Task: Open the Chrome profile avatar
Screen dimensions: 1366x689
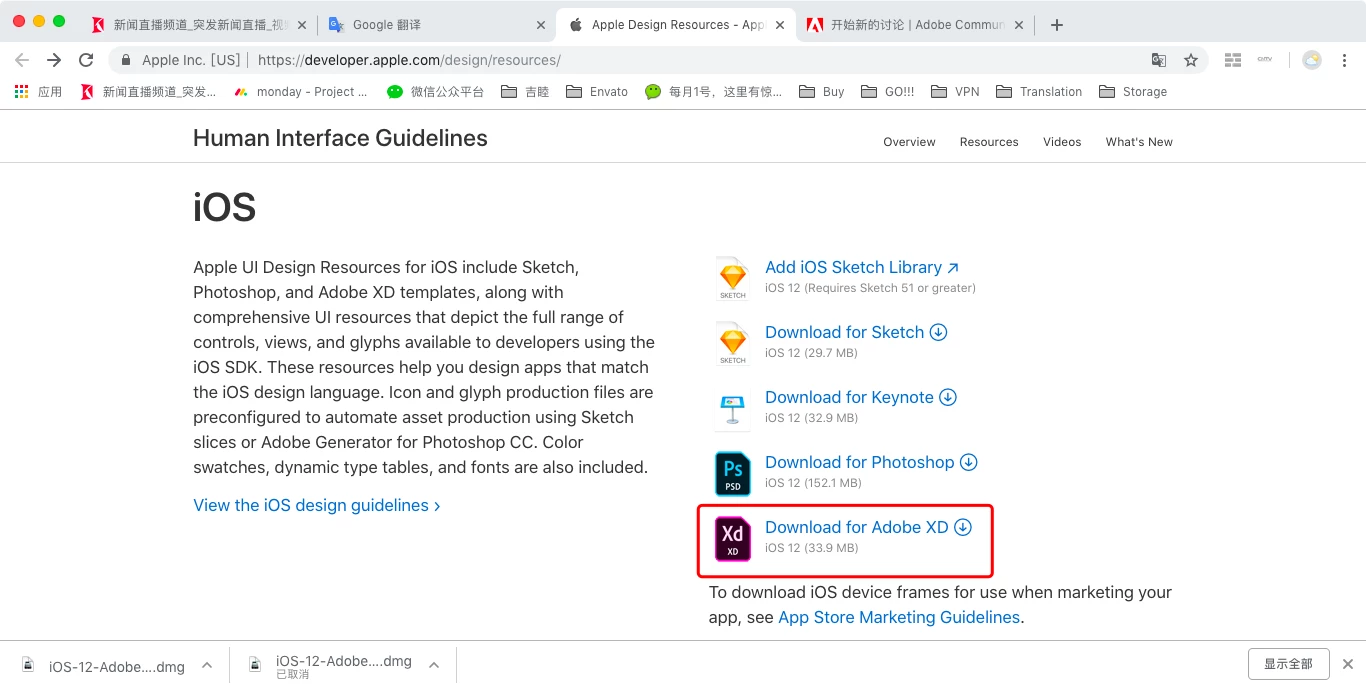Action: click(x=1312, y=60)
